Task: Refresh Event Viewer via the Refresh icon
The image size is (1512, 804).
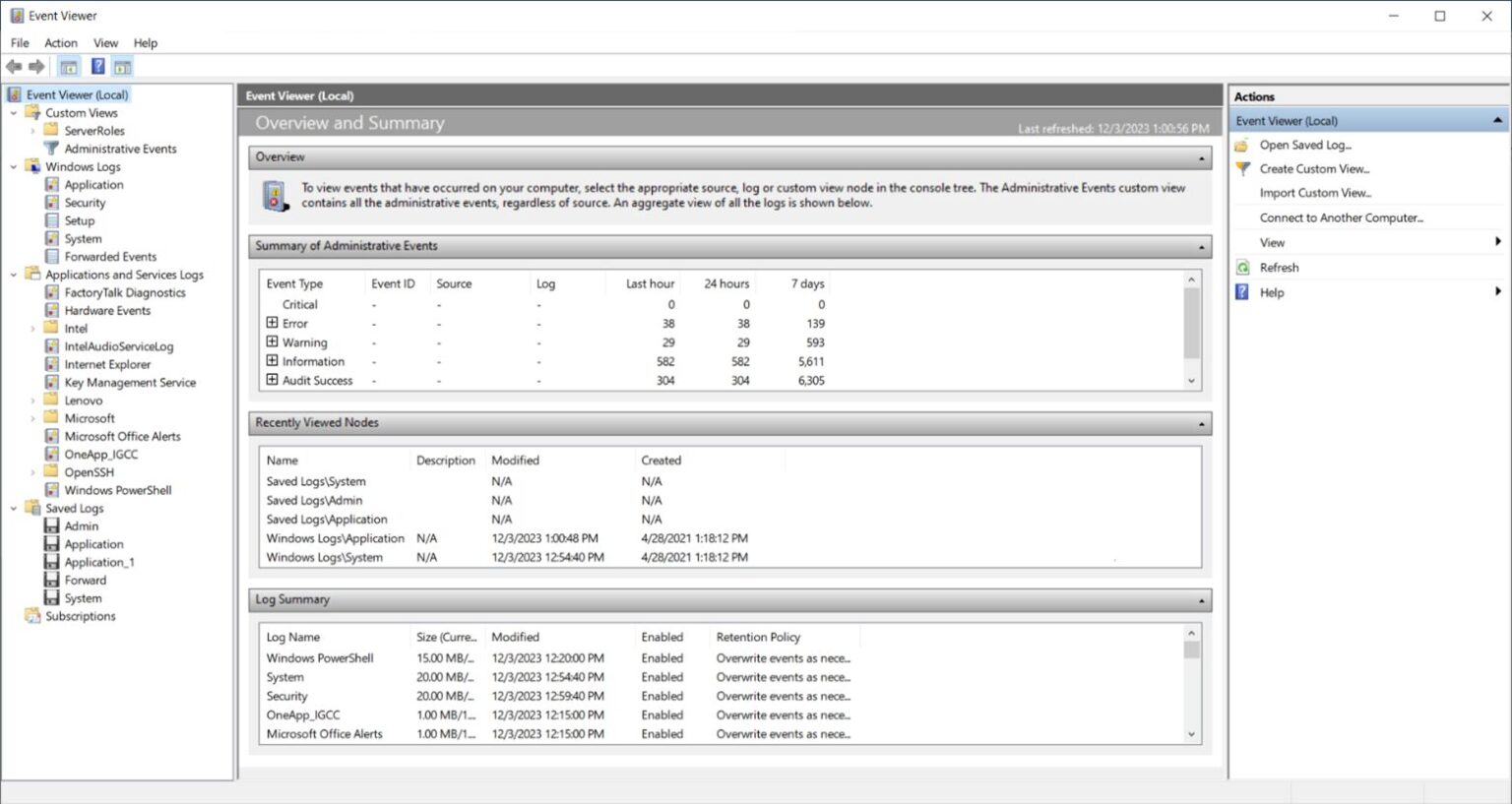Action: [x=1243, y=267]
